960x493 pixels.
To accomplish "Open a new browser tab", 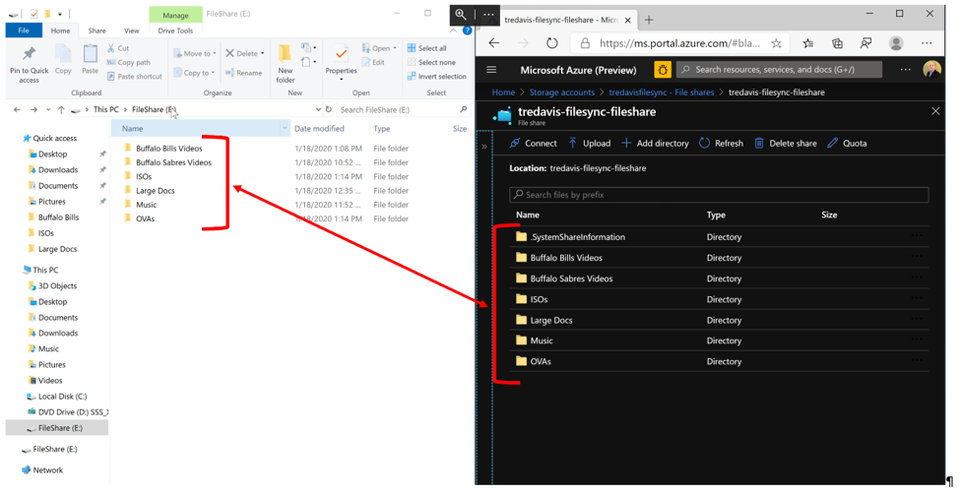I will 649,20.
